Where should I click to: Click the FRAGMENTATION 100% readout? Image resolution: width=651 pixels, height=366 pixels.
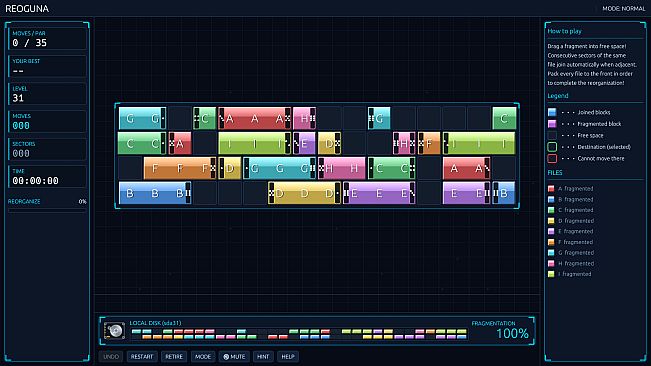point(500,330)
